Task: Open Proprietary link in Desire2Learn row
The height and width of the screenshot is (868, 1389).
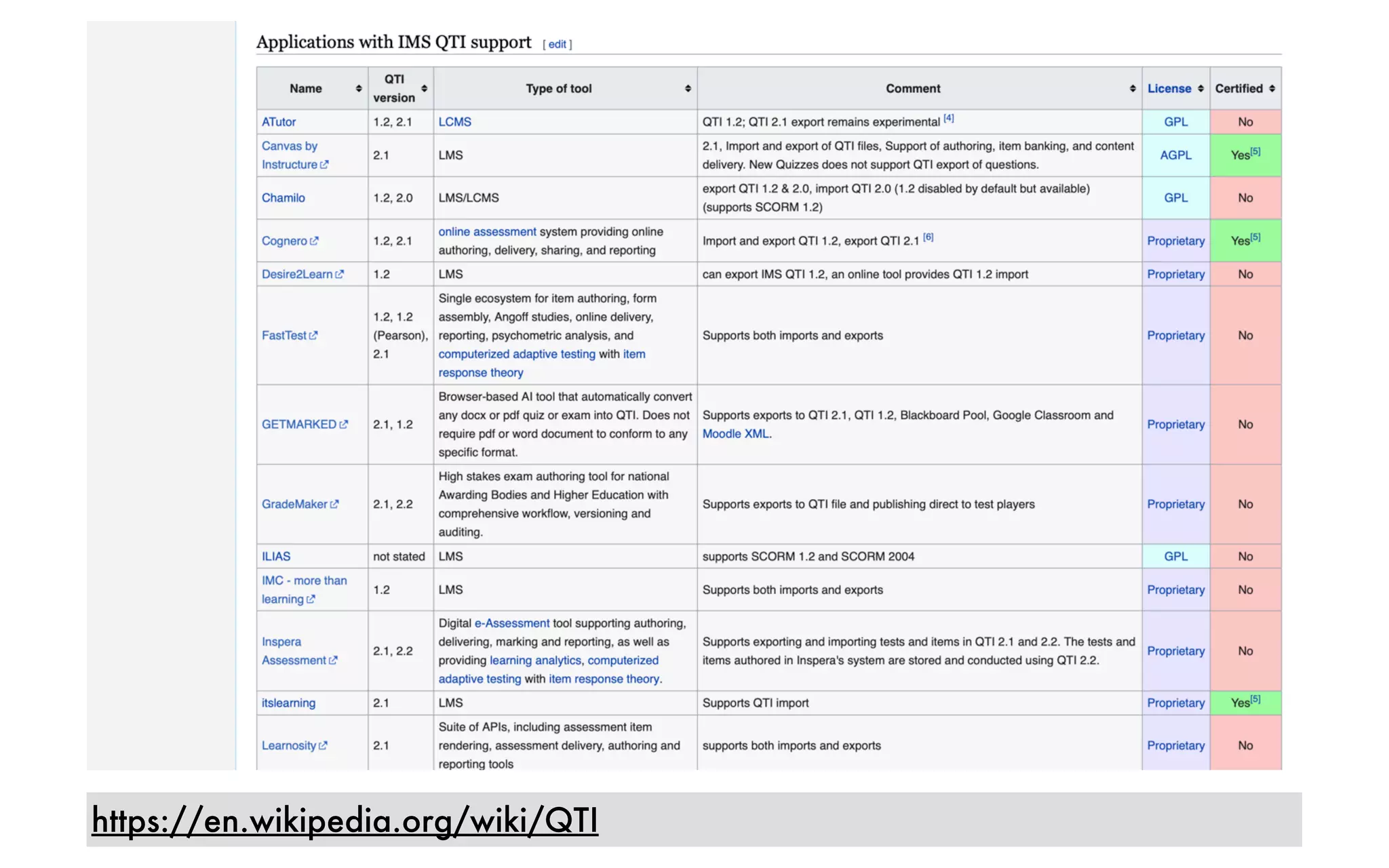Action: (1176, 274)
